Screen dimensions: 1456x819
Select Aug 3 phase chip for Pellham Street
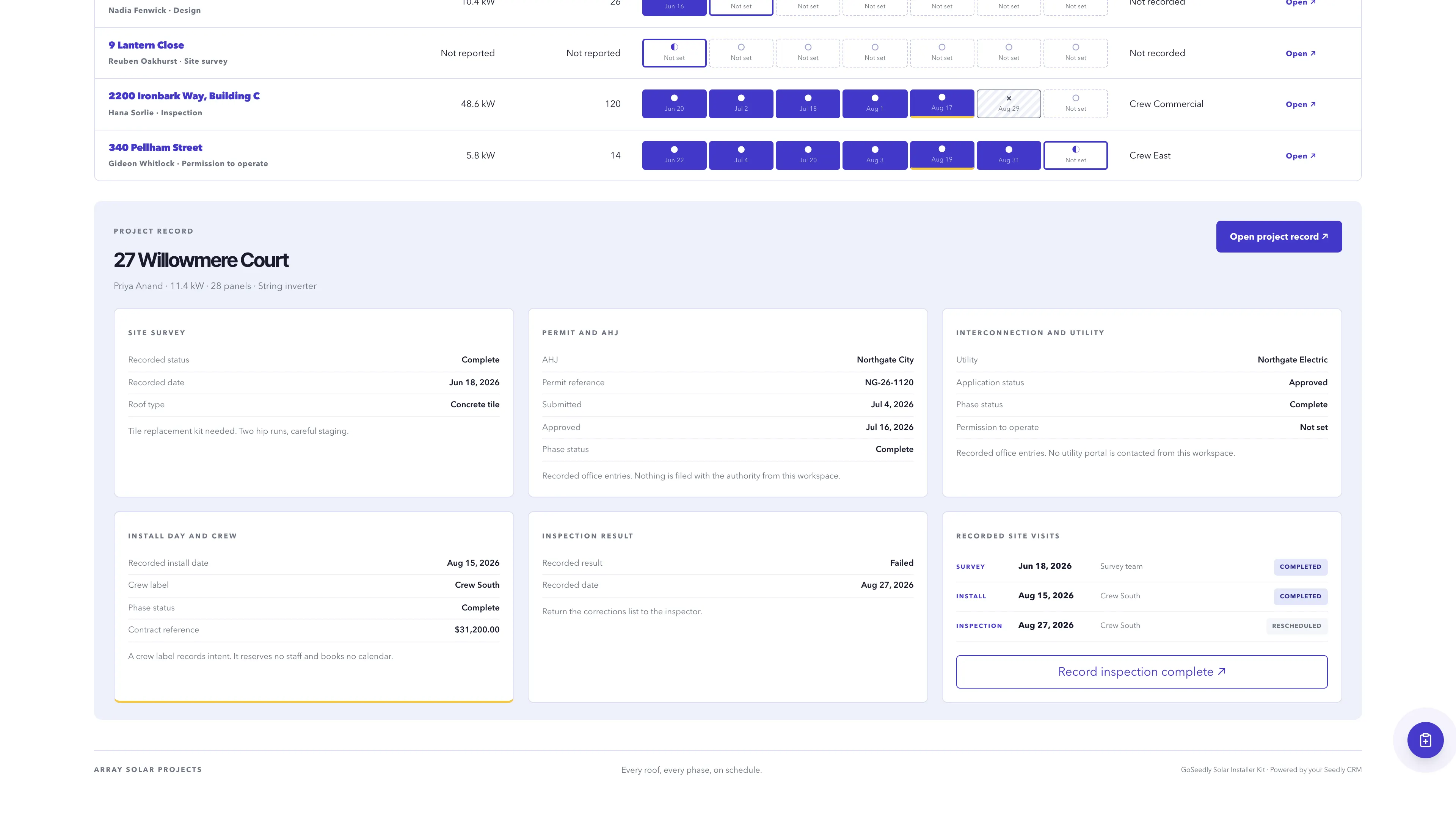coord(874,155)
